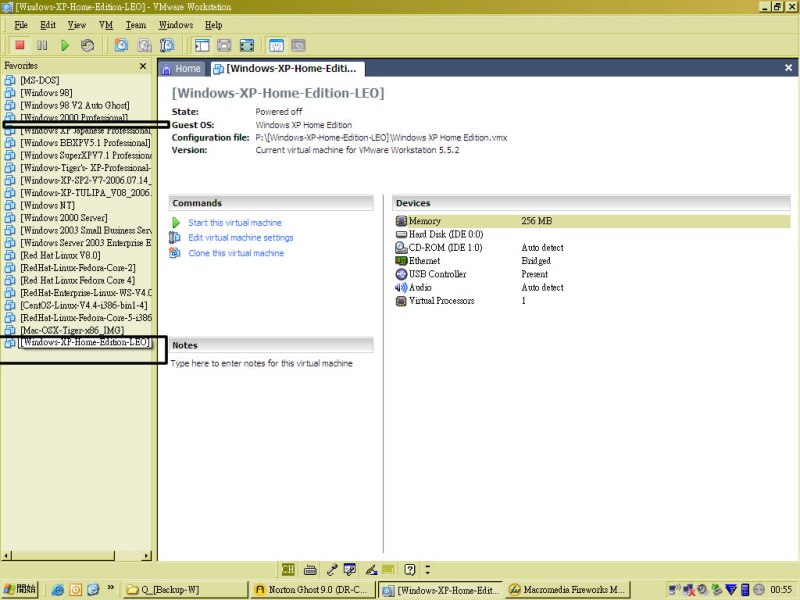
Task: Select [Windows 98 V2 Auto Ghost] favorite
Action: point(74,105)
